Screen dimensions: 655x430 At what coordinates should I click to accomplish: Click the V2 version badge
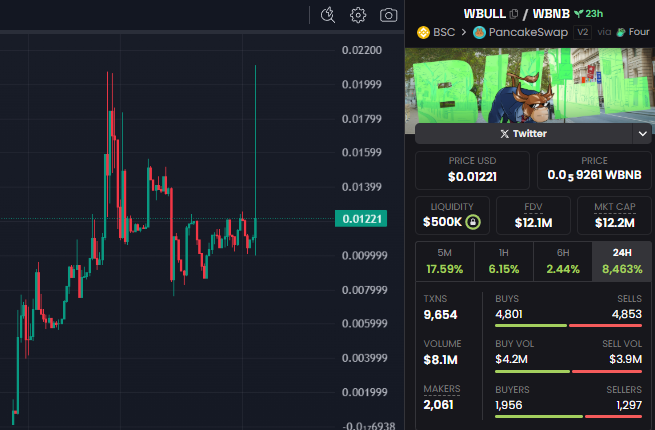[x=582, y=32]
